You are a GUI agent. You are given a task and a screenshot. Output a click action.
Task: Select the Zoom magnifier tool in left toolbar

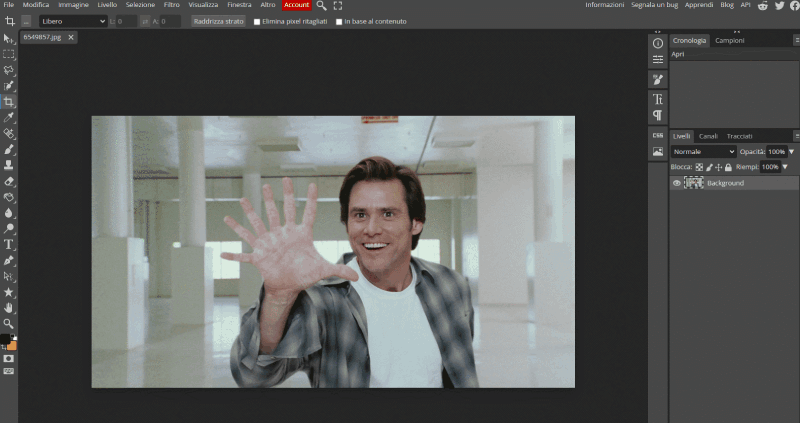click(9, 324)
